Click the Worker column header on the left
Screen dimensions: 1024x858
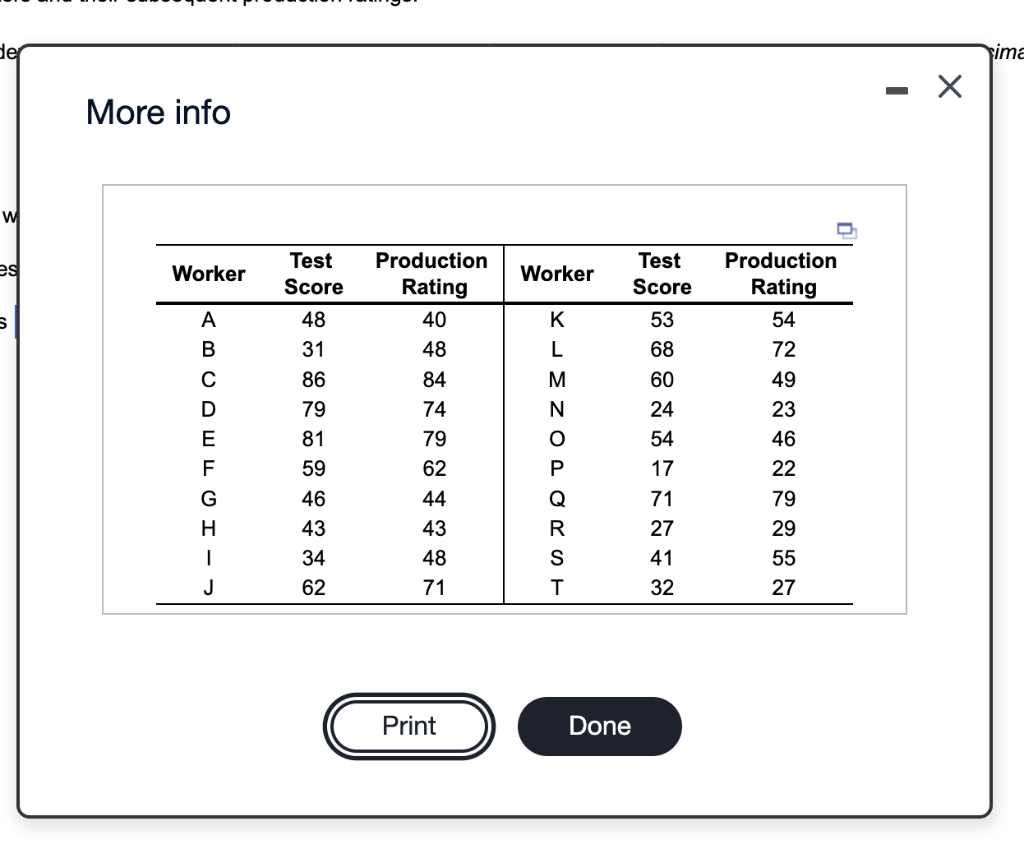[208, 273]
